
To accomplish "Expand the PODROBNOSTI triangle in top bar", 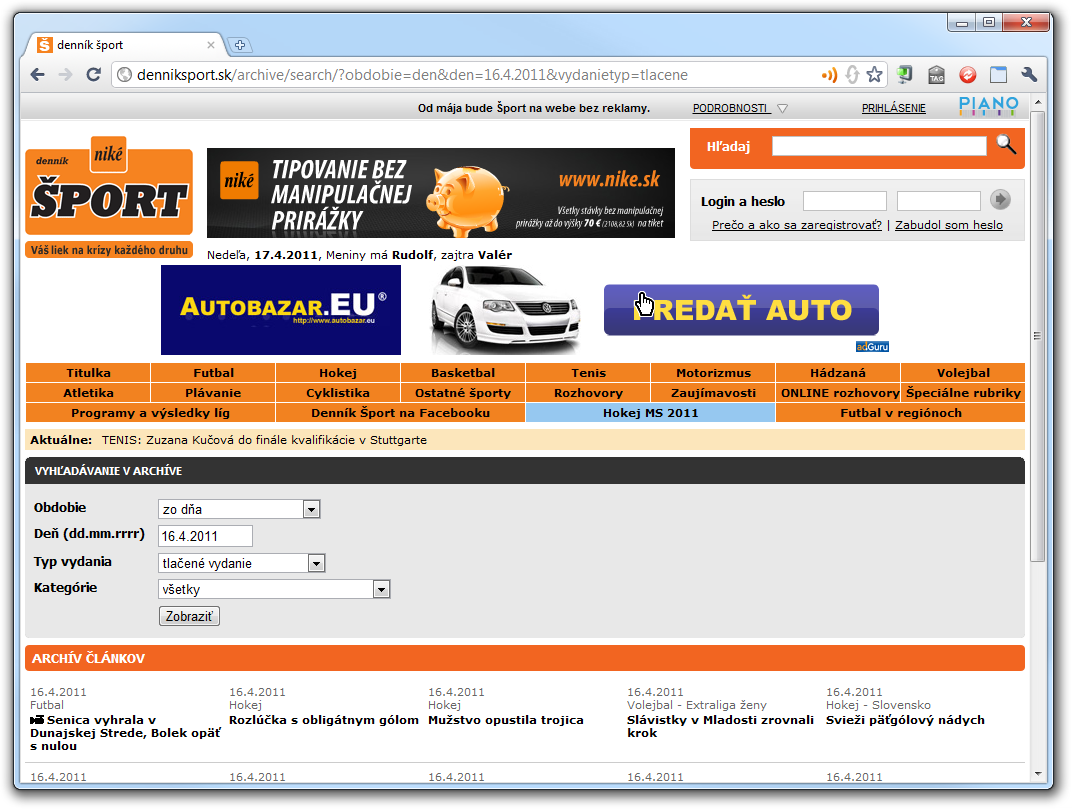I will 782,109.
